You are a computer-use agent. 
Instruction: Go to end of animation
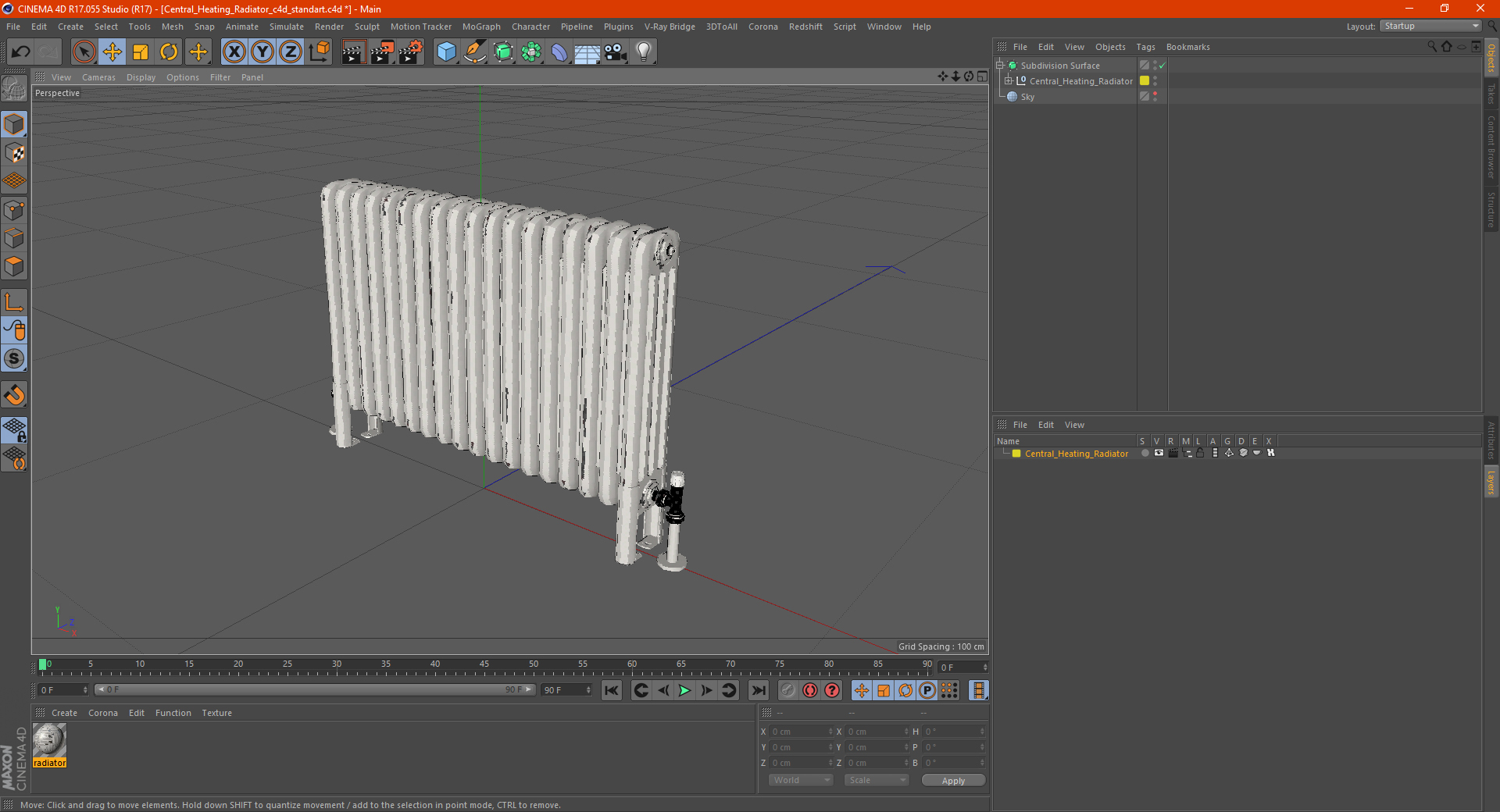tap(758, 690)
